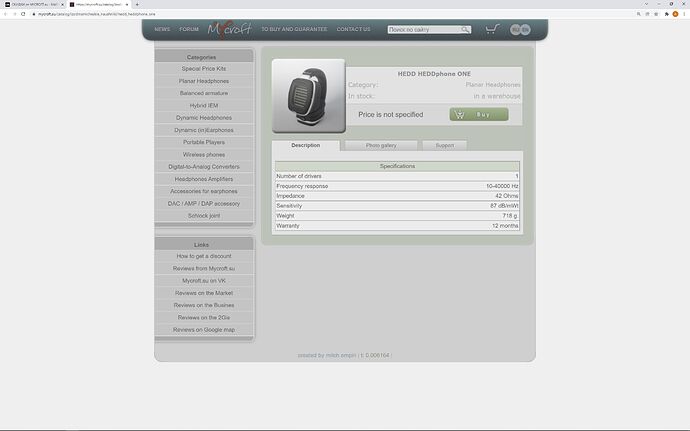This screenshot has height=431, width=690.
Task: Open Reviews on Google map link
Action: point(204,330)
